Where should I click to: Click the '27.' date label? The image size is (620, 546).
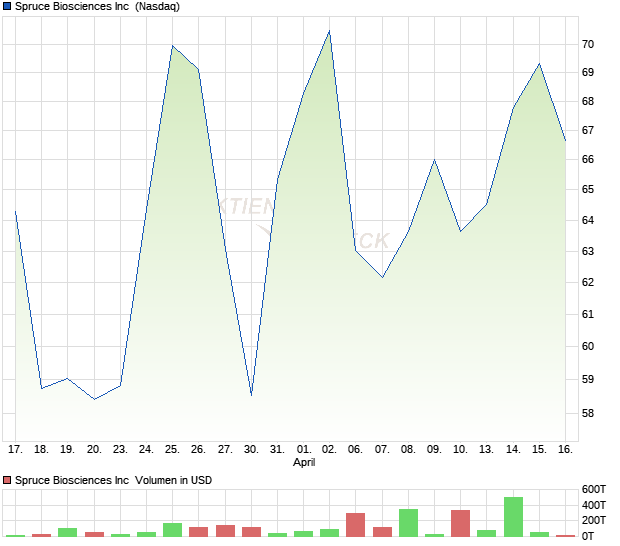225,450
